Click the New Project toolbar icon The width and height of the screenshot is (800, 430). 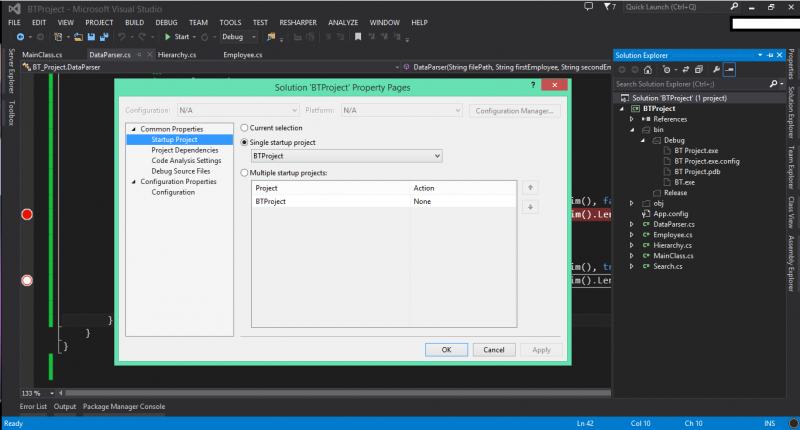[58, 37]
